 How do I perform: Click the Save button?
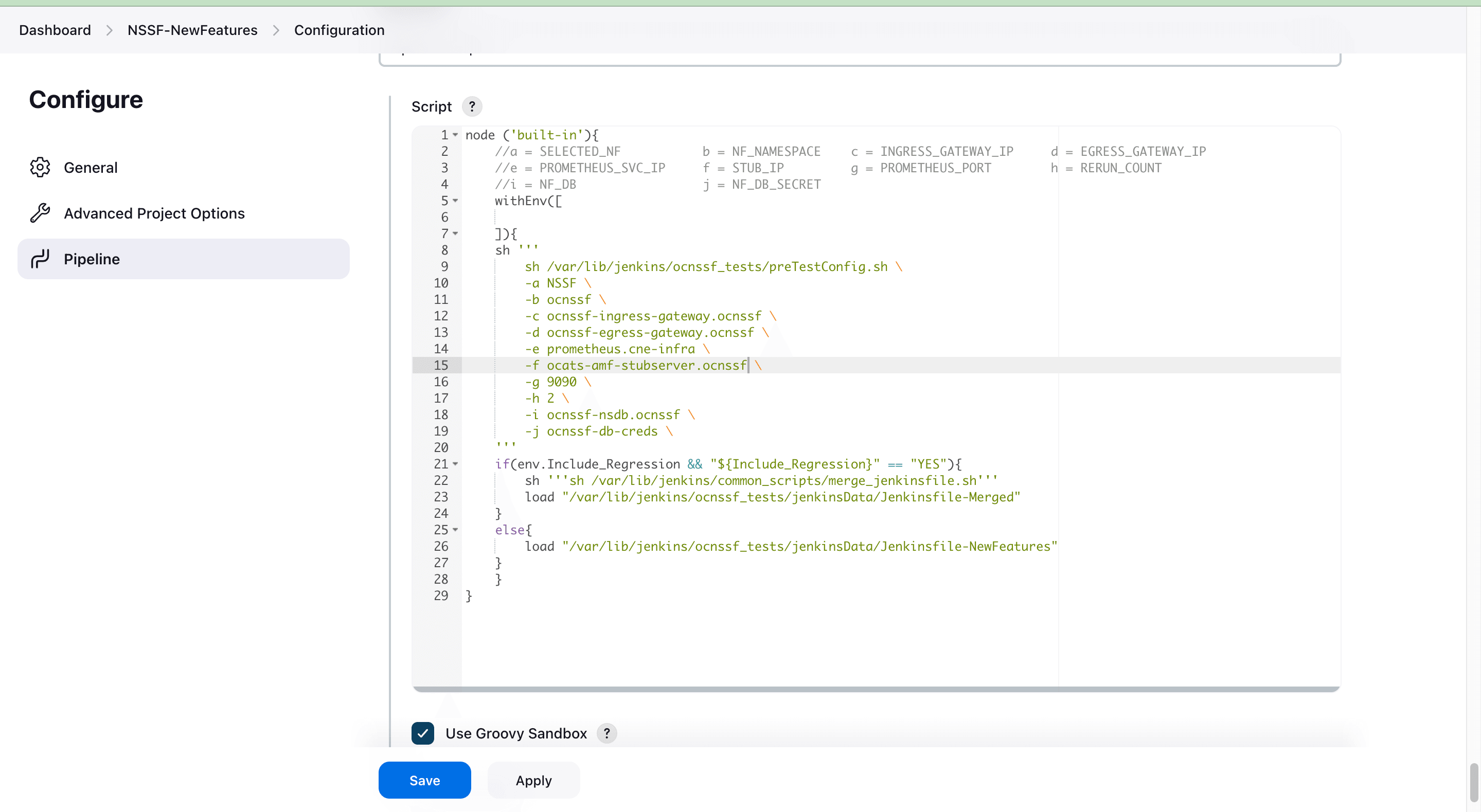tap(424, 780)
